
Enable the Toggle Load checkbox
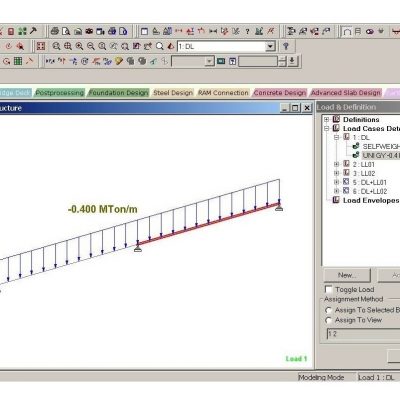point(329,289)
